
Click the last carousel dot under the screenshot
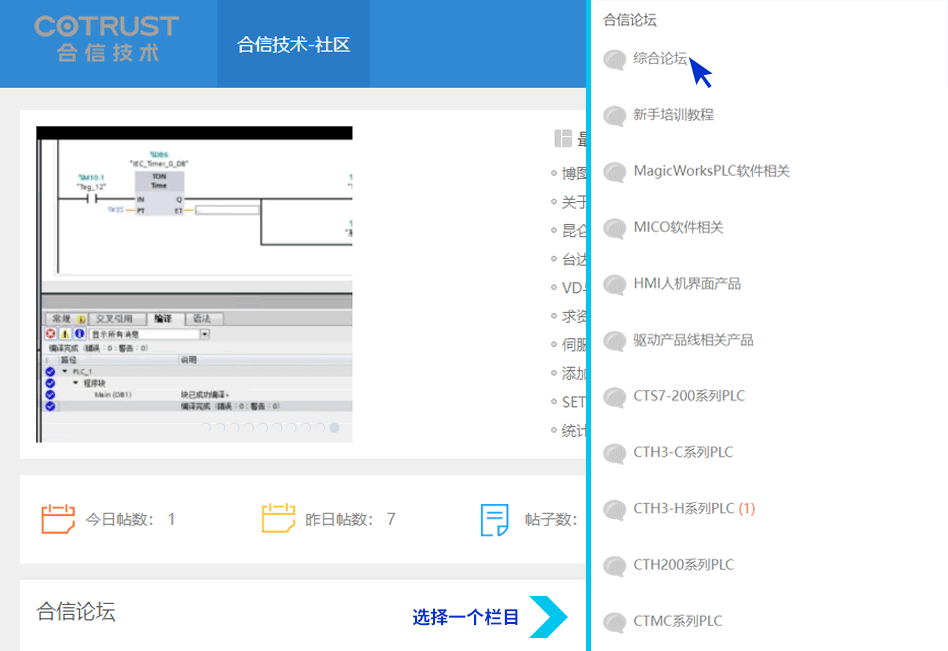(333, 427)
